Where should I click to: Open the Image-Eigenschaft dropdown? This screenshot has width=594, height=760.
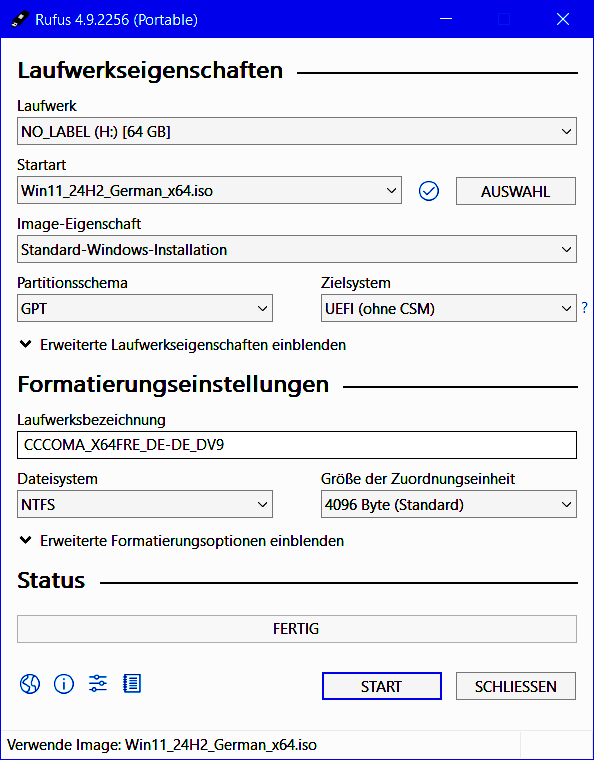coord(297,249)
